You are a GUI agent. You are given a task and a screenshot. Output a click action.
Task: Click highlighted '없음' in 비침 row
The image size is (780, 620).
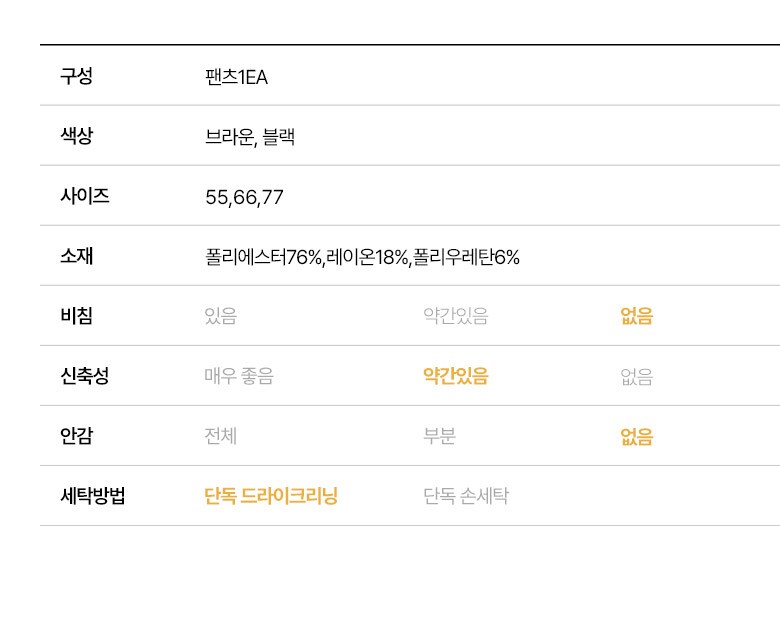(636, 317)
